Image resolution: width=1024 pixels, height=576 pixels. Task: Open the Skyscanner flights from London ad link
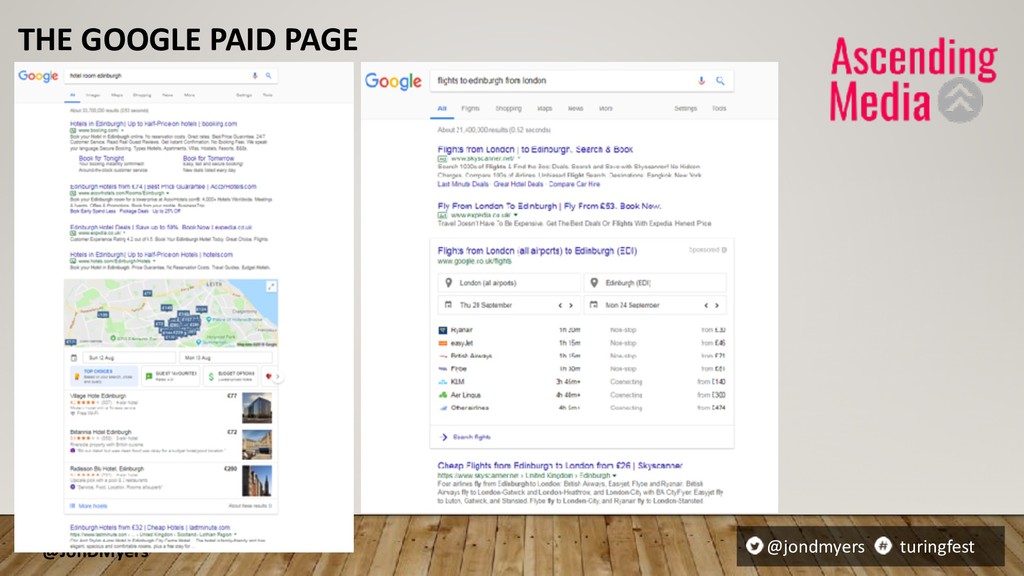pos(535,150)
